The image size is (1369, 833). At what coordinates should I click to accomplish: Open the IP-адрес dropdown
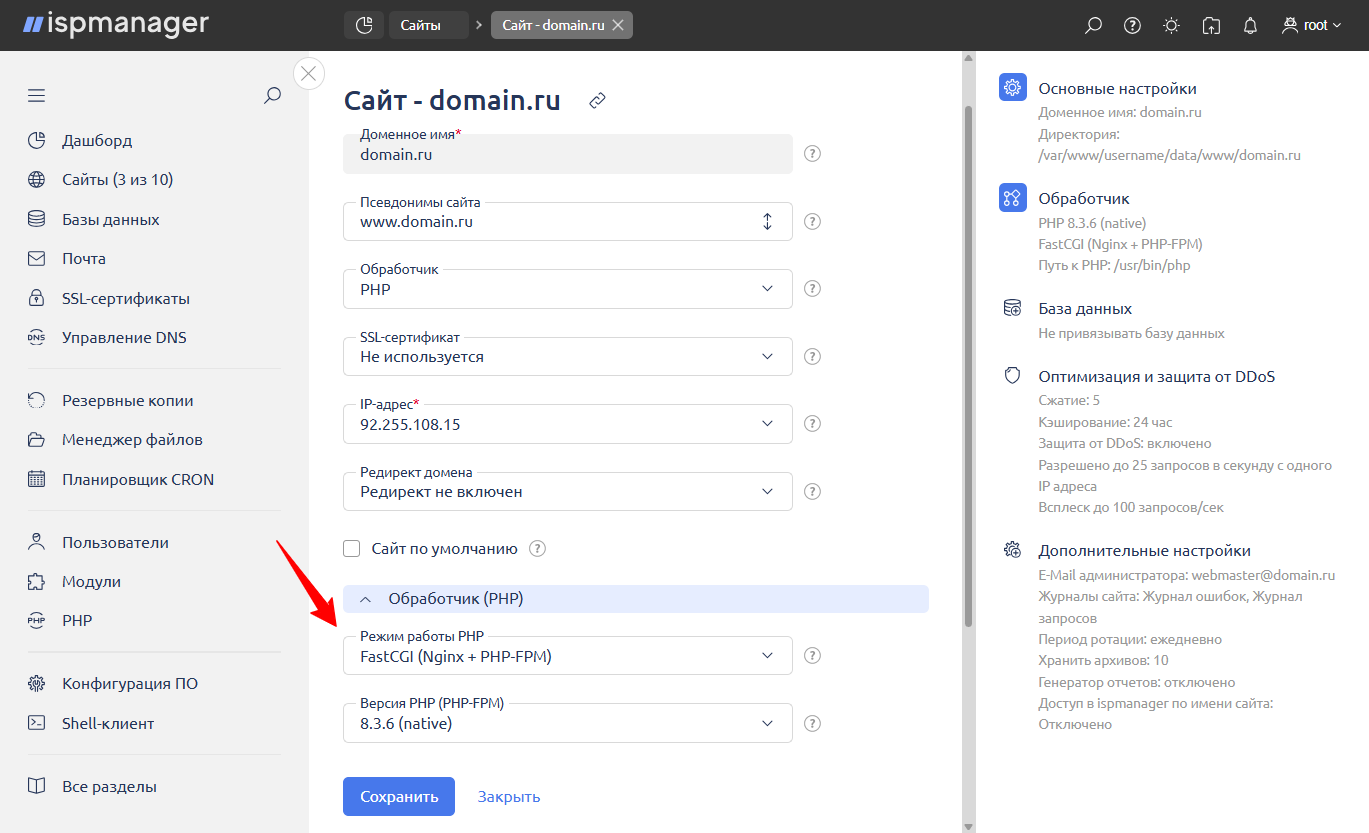[568, 424]
